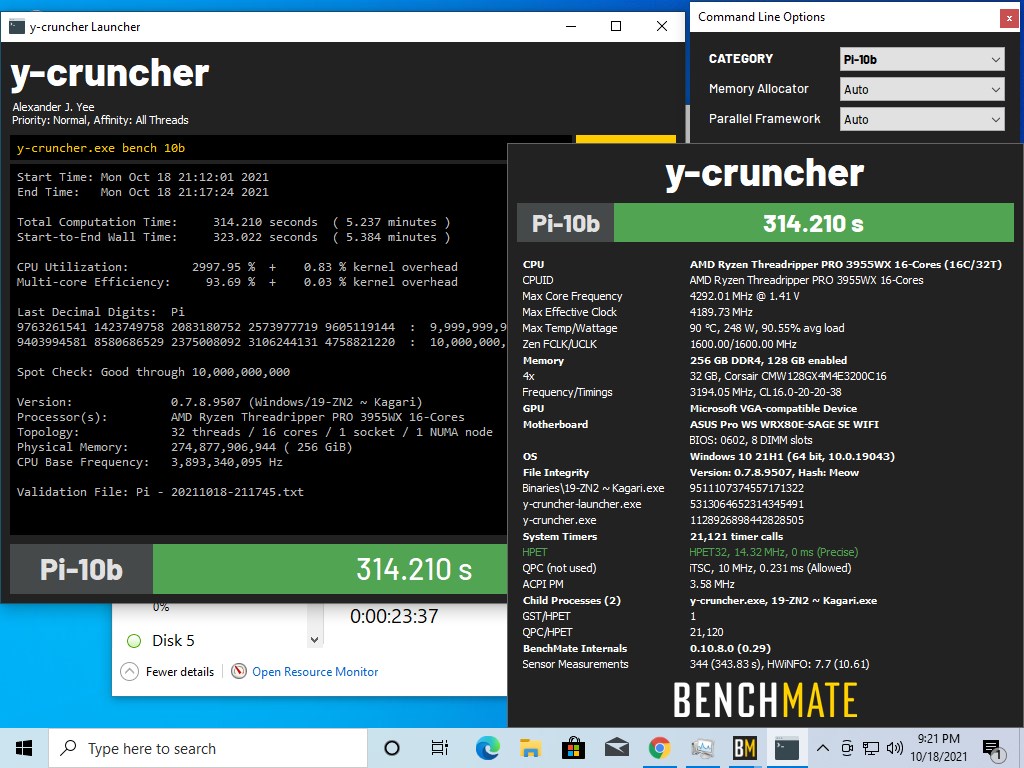Image resolution: width=1024 pixels, height=768 pixels.
Task: Click the Max Core Frequency value
Action: (x=744, y=296)
